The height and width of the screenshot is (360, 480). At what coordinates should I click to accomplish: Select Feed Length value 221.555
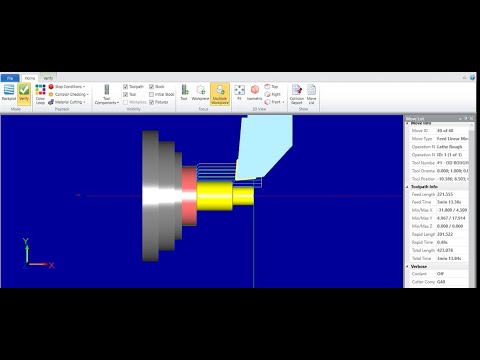445,194
